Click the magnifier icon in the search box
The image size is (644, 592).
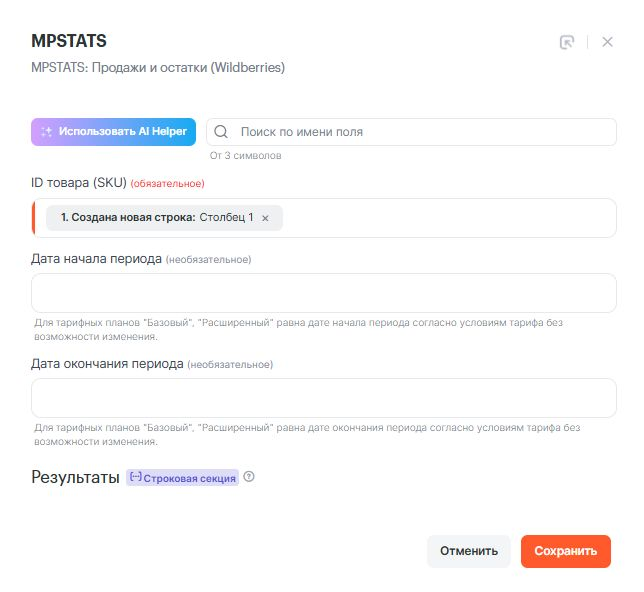pos(222,132)
